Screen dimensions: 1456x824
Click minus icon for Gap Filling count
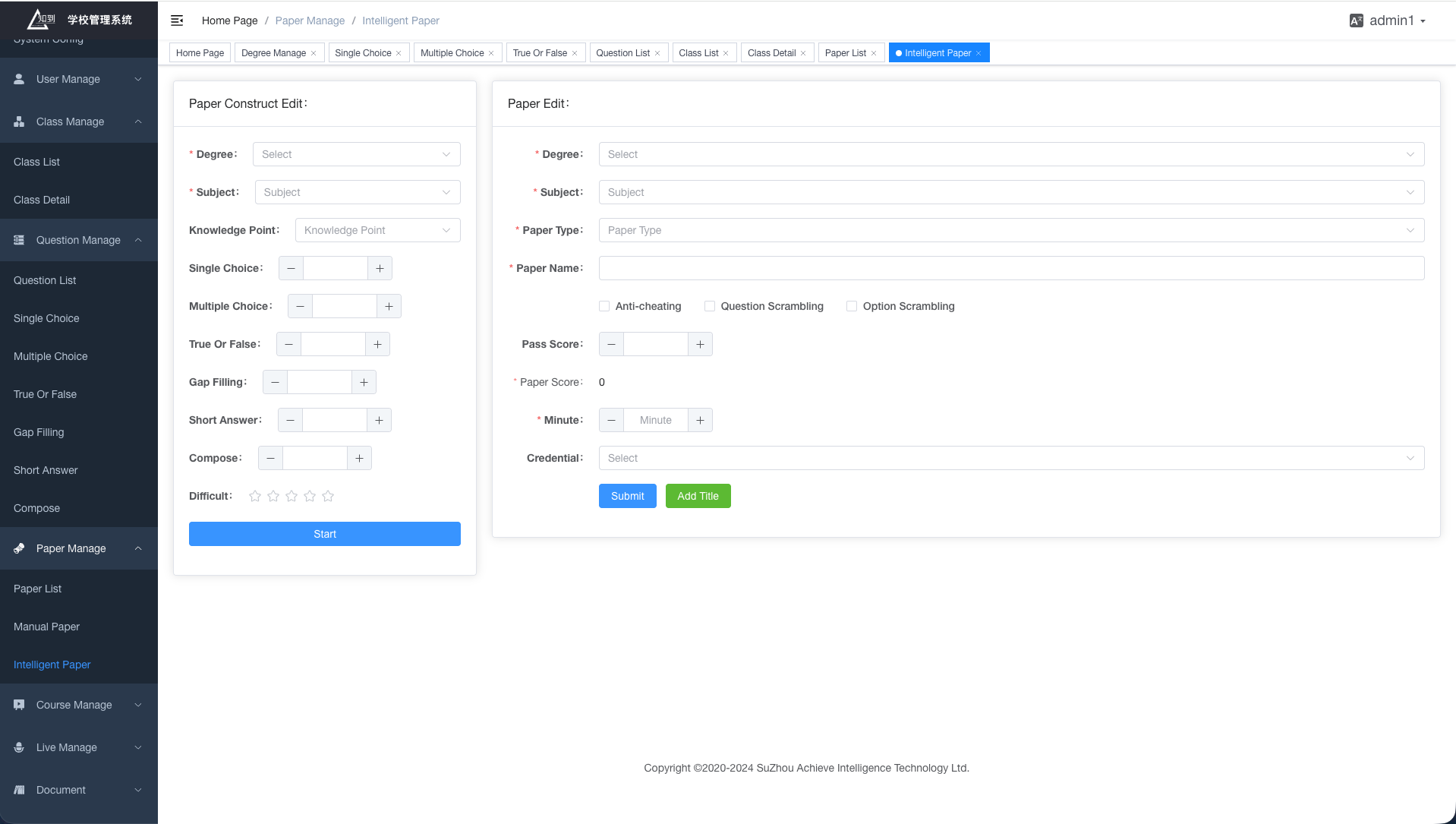(x=275, y=382)
